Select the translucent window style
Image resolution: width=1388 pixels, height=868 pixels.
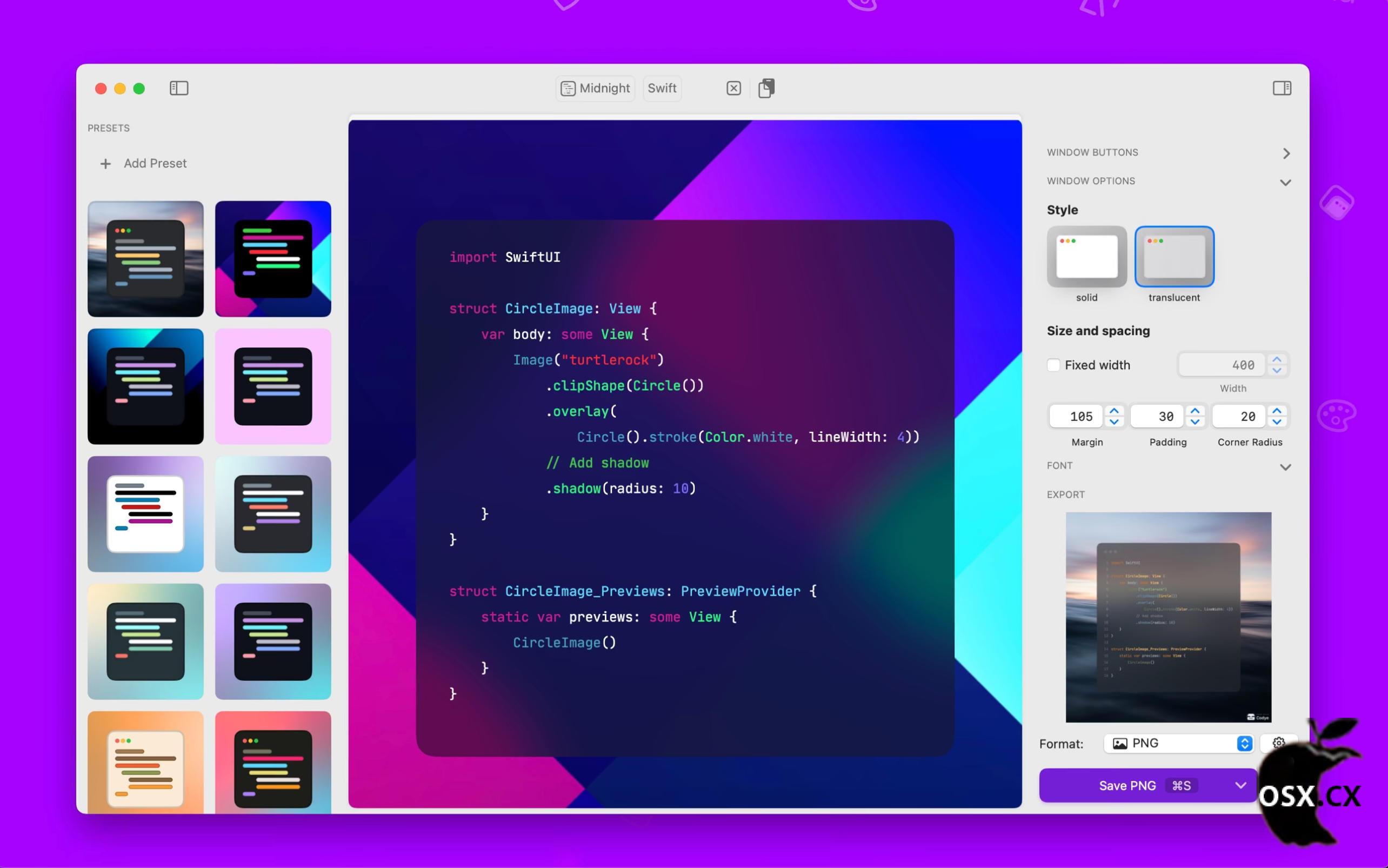[x=1174, y=257]
